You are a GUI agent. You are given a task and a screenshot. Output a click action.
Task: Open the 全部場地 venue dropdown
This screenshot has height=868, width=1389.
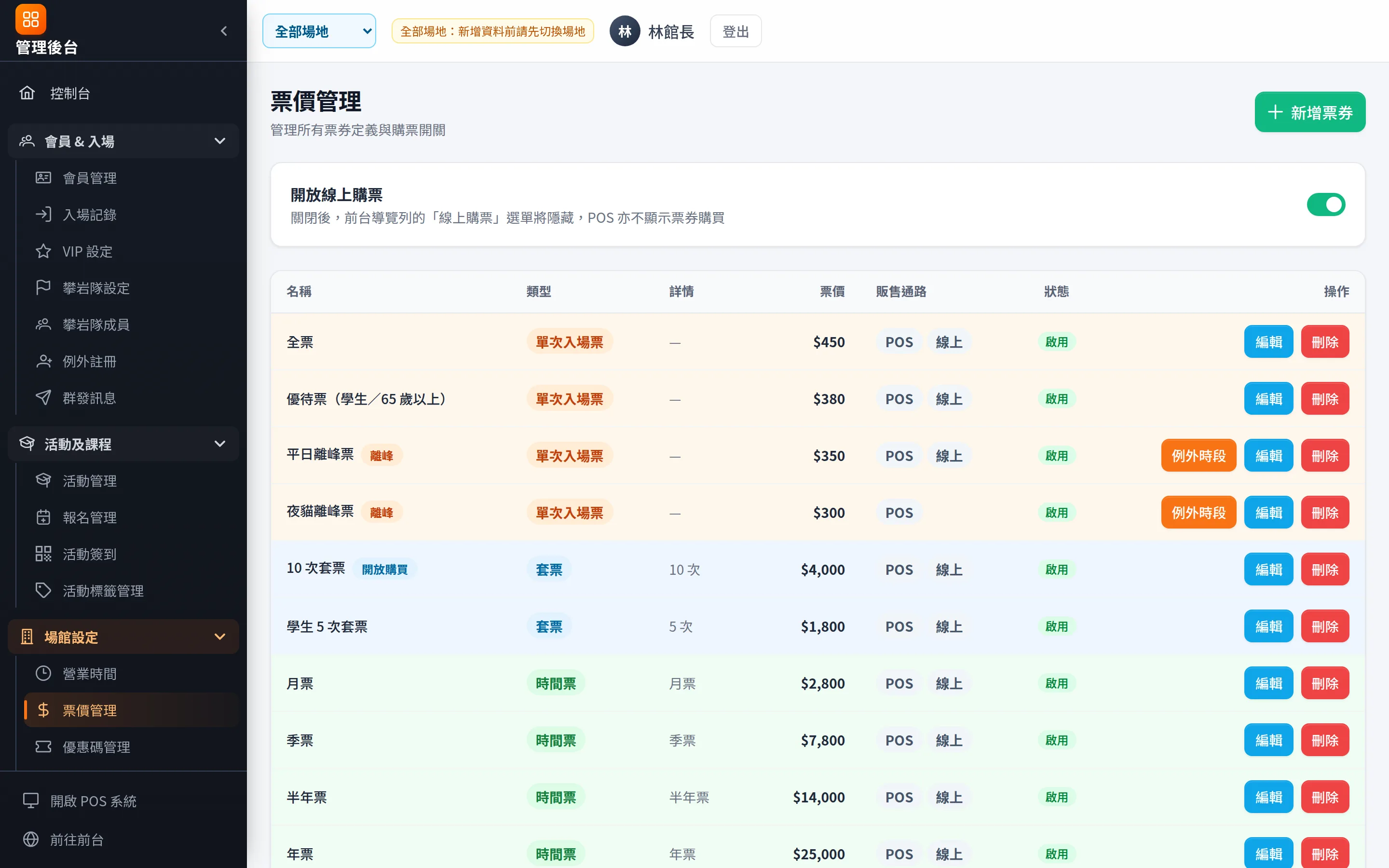[319, 31]
